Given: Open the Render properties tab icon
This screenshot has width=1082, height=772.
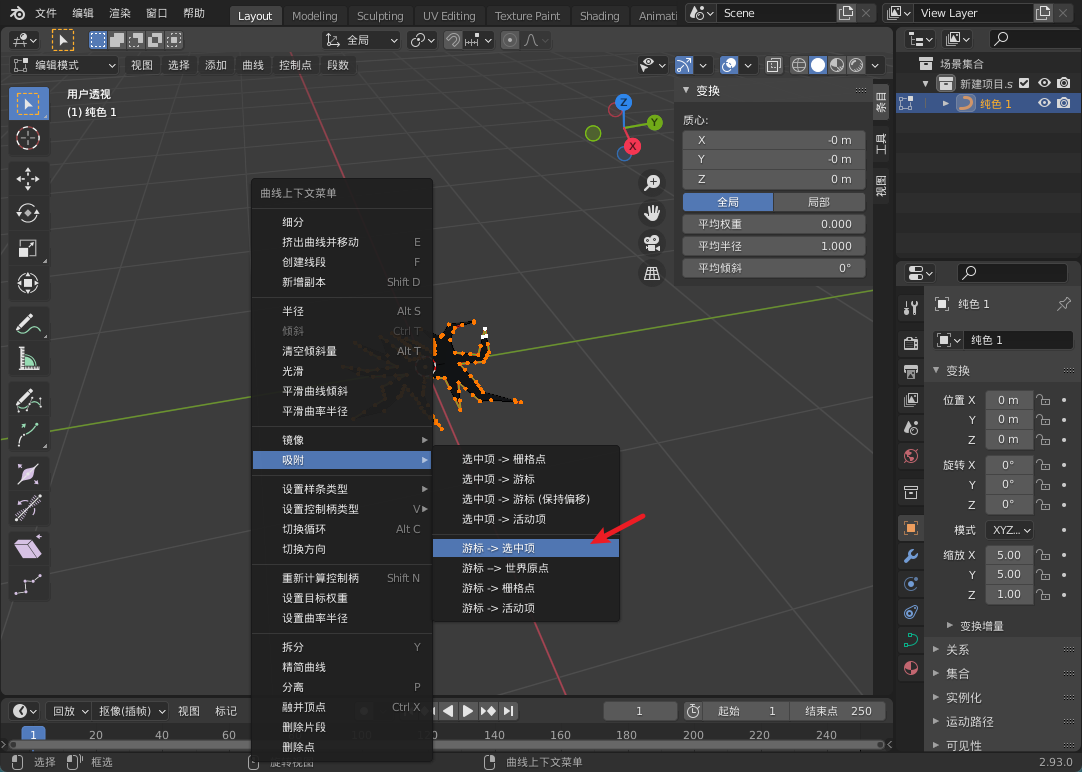Looking at the screenshot, I should 911,343.
